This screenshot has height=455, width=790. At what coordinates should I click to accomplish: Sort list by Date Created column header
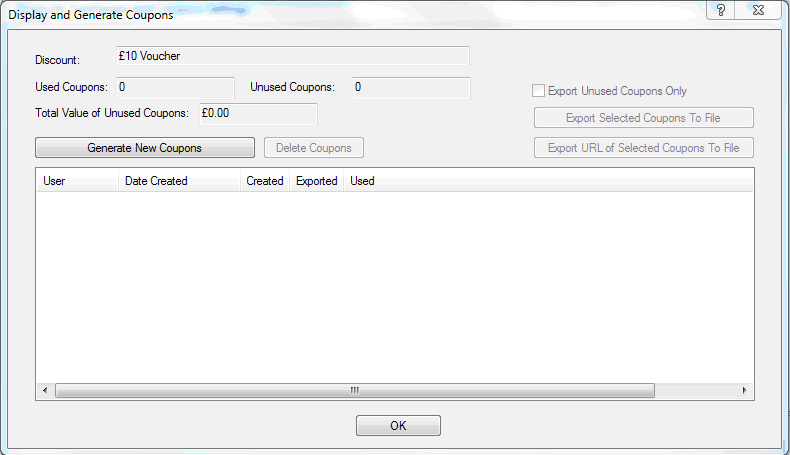pos(179,181)
